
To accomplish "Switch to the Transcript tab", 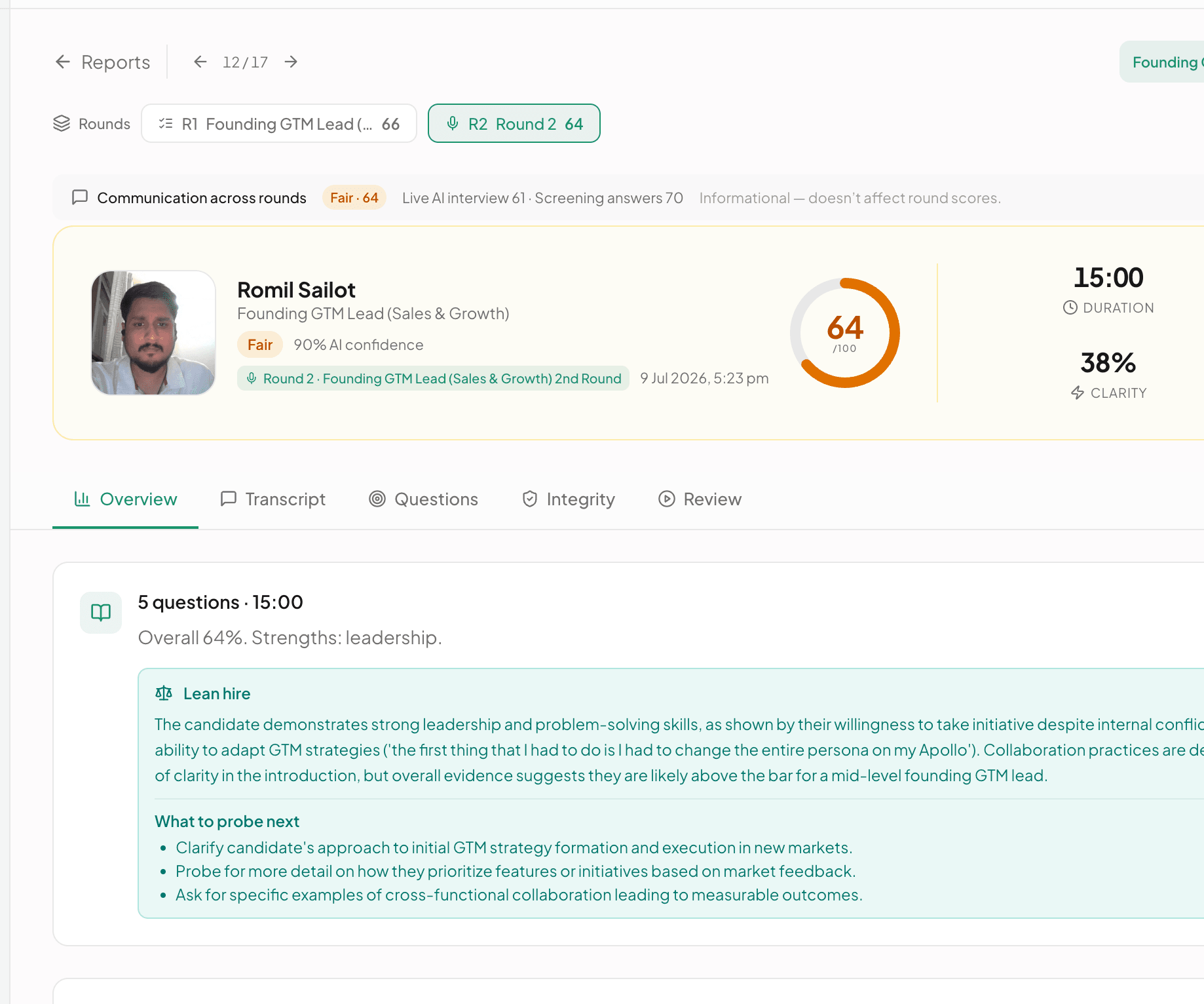I will tap(273, 499).
